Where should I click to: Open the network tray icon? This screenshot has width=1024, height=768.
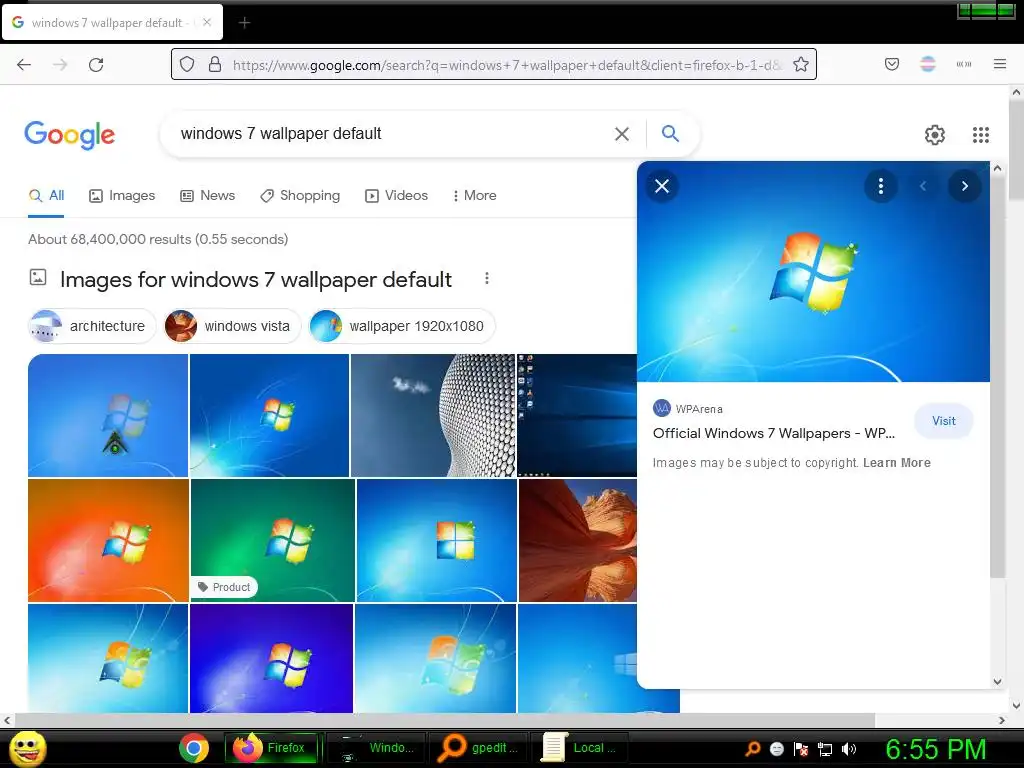[825, 749]
